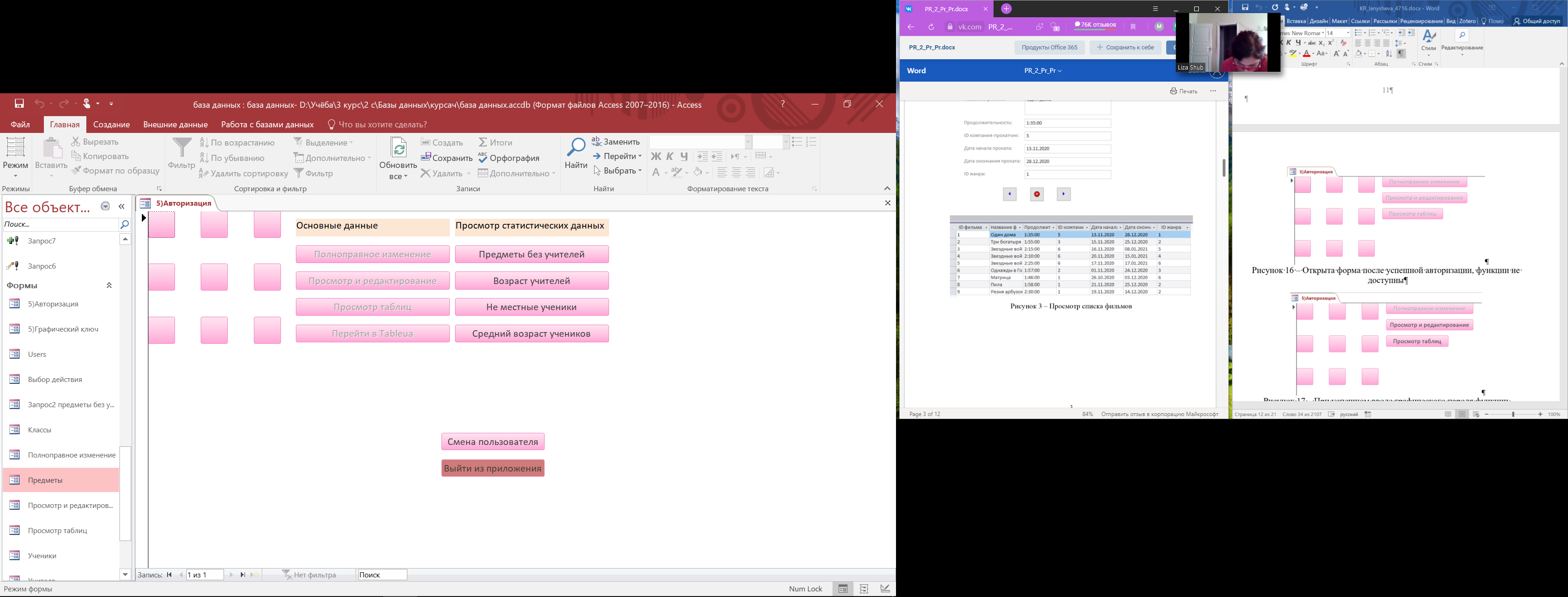Click the Режим view icon in Access
The height and width of the screenshot is (597, 1568).
tap(15, 148)
